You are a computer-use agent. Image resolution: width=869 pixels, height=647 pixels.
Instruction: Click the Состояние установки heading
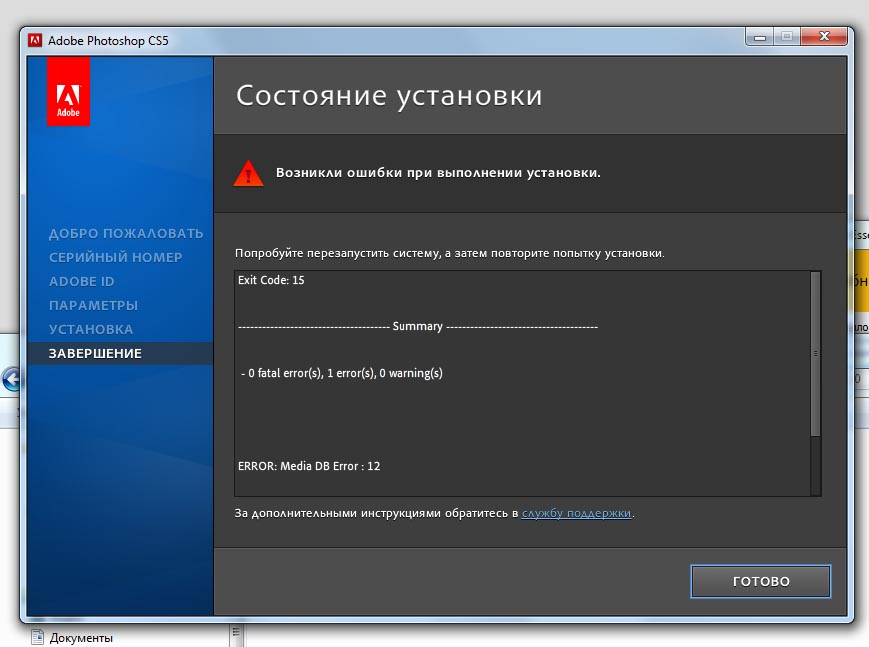[389, 95]
